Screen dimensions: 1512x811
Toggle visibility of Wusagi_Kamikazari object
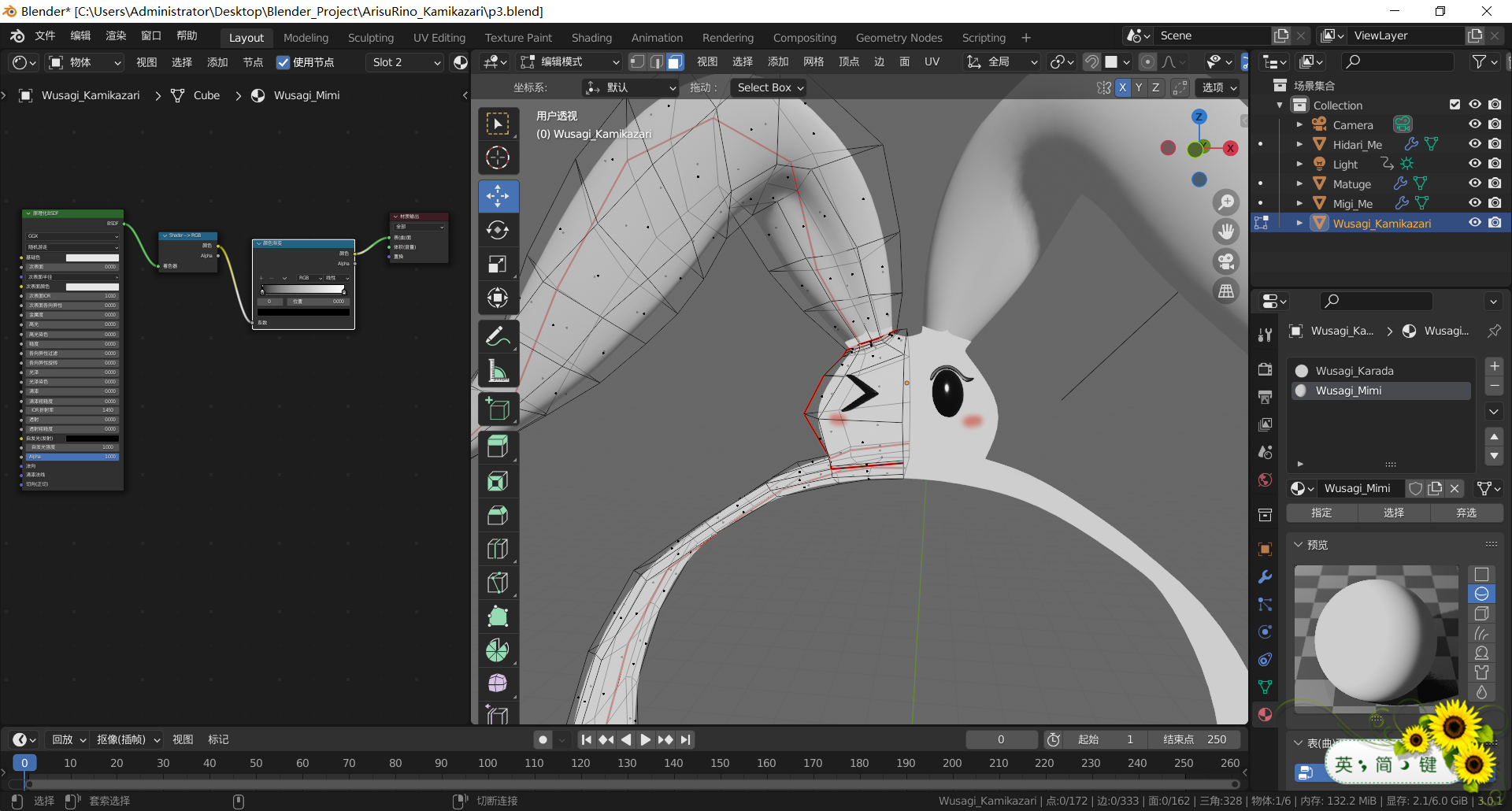(1475, 223)
